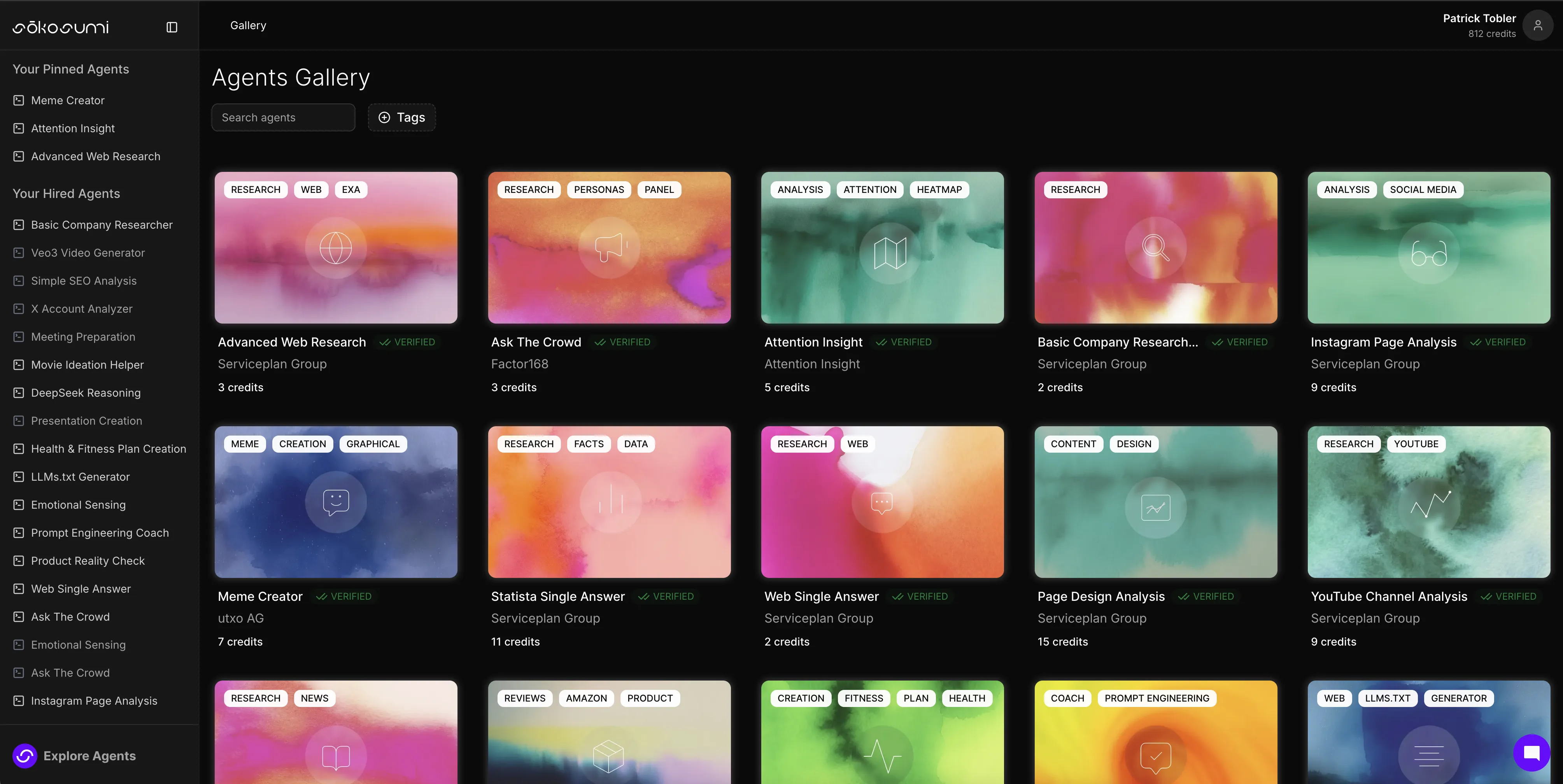This screenshot has width=1563, height=784.
Task: Click the 812 credits balance
Action: [x=1491, y=33]
